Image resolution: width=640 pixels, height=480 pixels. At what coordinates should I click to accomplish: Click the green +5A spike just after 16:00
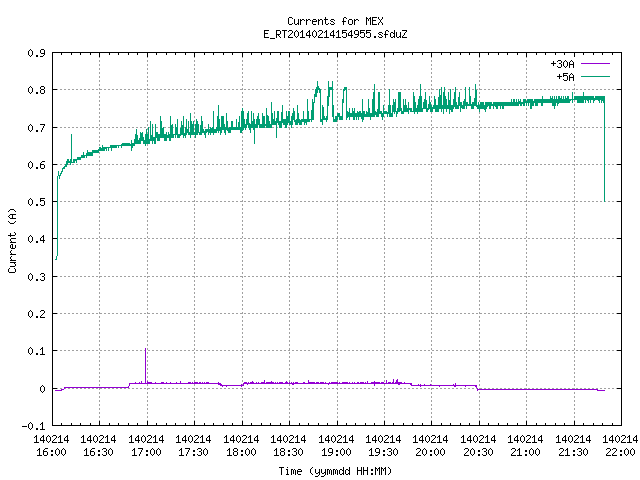click(71, 148)
